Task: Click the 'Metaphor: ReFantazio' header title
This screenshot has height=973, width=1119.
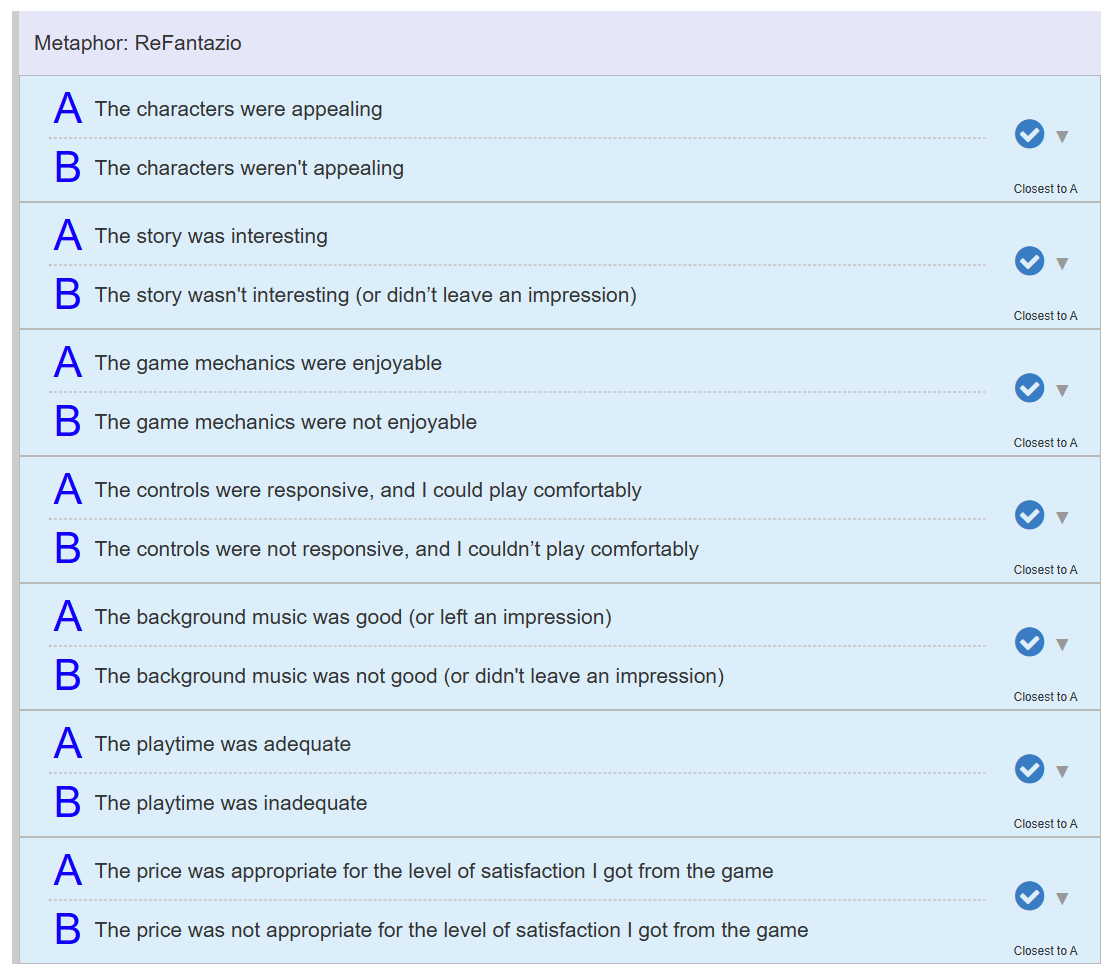Action: [x=138, y=43]
